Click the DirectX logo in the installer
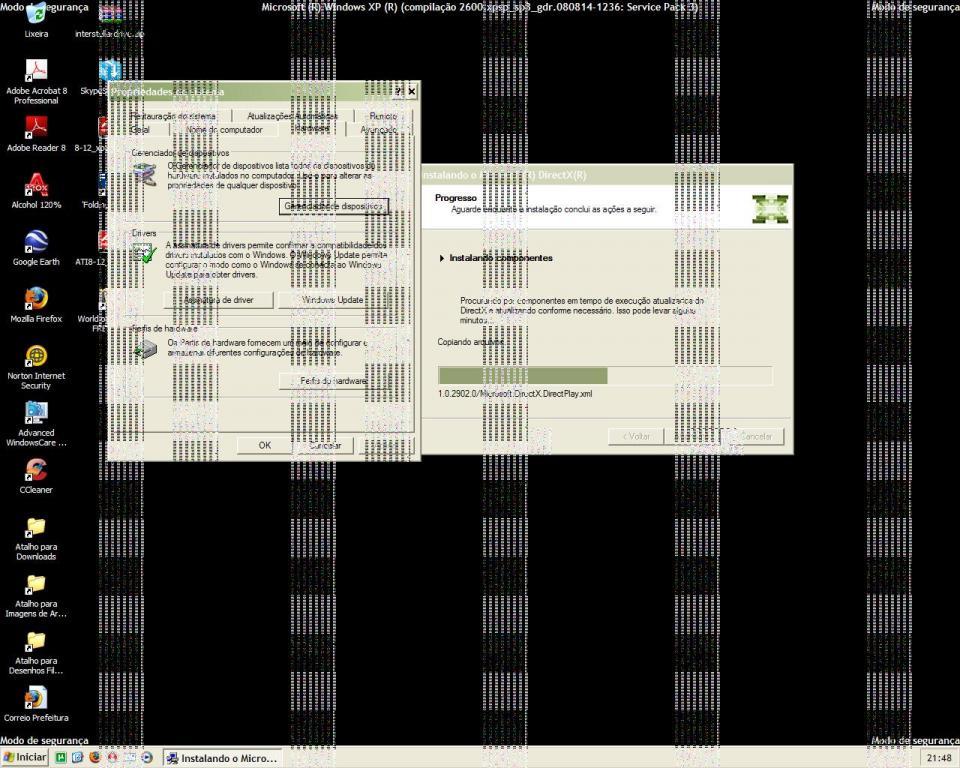Viewport: 960px width, 768px height. click(x=770, y=209)
